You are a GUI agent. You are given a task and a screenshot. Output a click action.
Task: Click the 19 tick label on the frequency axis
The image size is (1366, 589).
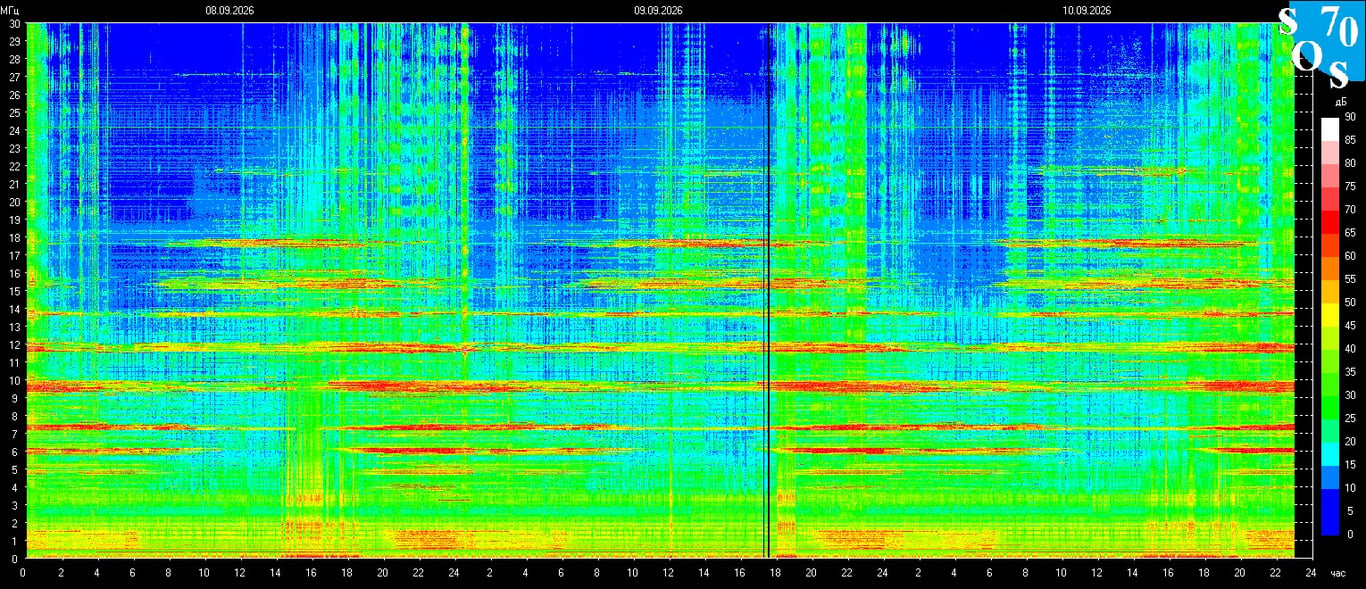14,220
